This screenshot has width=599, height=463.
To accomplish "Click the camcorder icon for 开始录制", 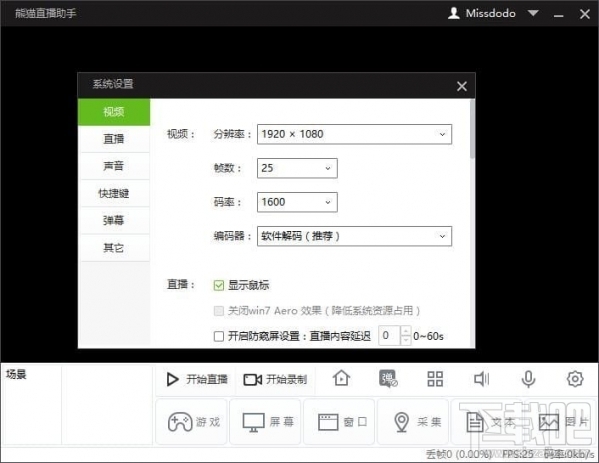I will (253, 380).
